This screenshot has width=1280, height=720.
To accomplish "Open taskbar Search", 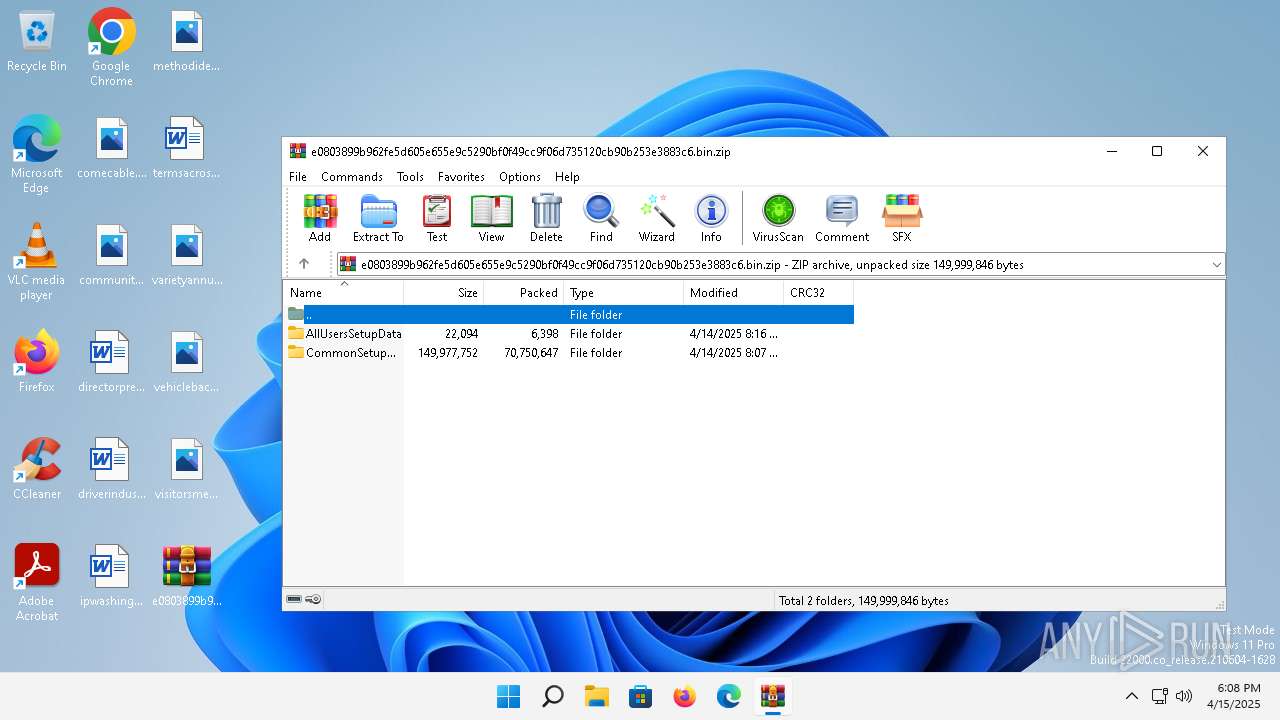I will [553, 696].
